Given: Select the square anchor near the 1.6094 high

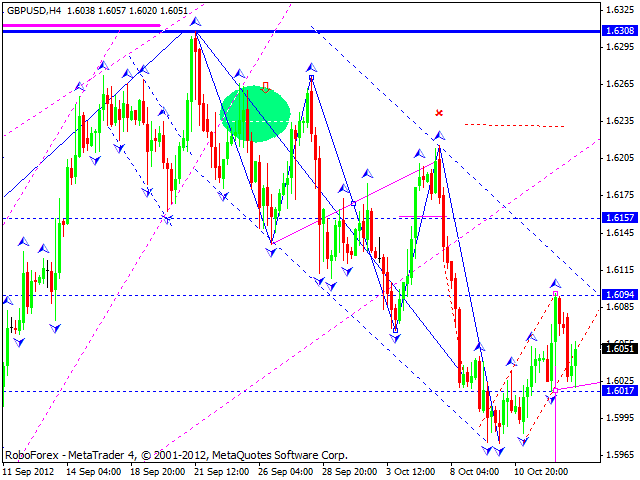Looking at the screenshot, I should click(555, 294).
